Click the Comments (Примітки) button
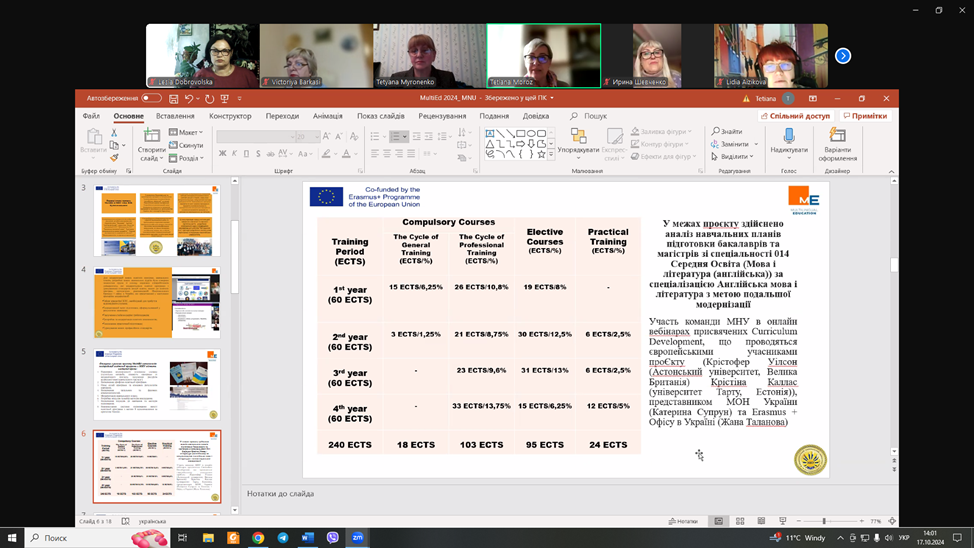Image resolution: width=974 pixels, height=548 pixels. point(865,116)
